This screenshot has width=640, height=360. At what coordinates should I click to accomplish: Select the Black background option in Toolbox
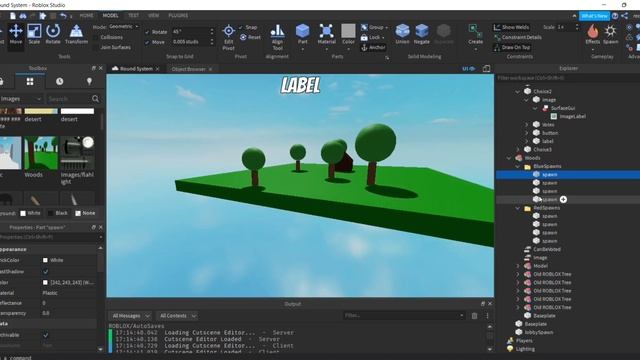point(58,213)
